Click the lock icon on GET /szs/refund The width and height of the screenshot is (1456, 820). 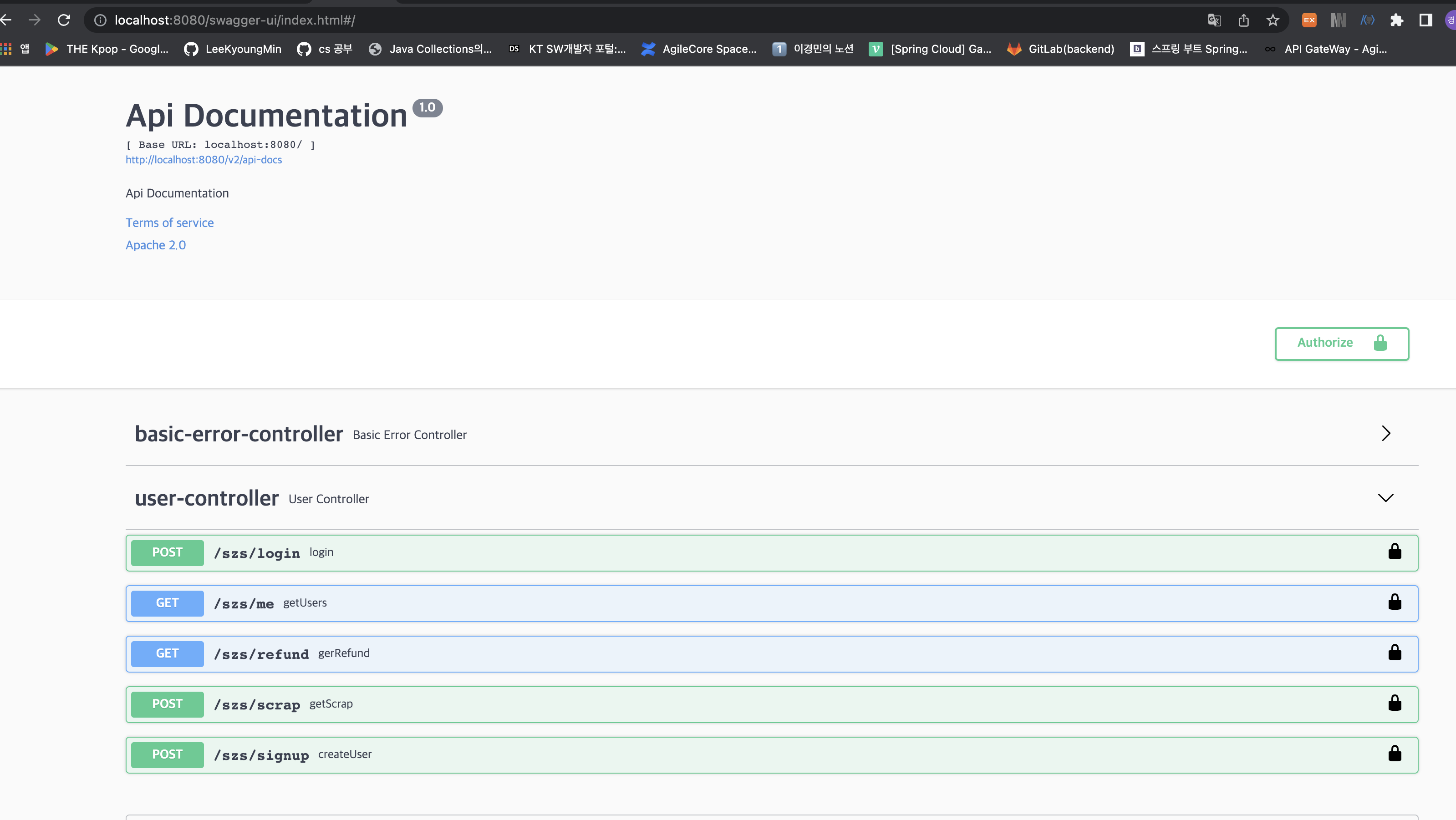[x=1395, y=653]
